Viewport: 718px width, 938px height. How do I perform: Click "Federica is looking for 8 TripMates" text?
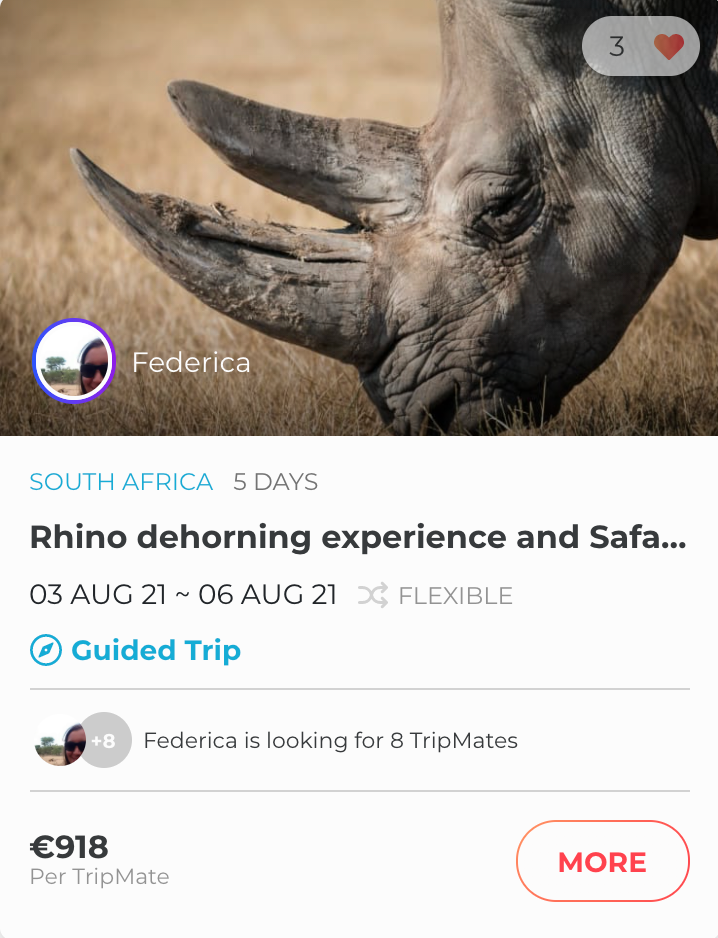(330, 741)
